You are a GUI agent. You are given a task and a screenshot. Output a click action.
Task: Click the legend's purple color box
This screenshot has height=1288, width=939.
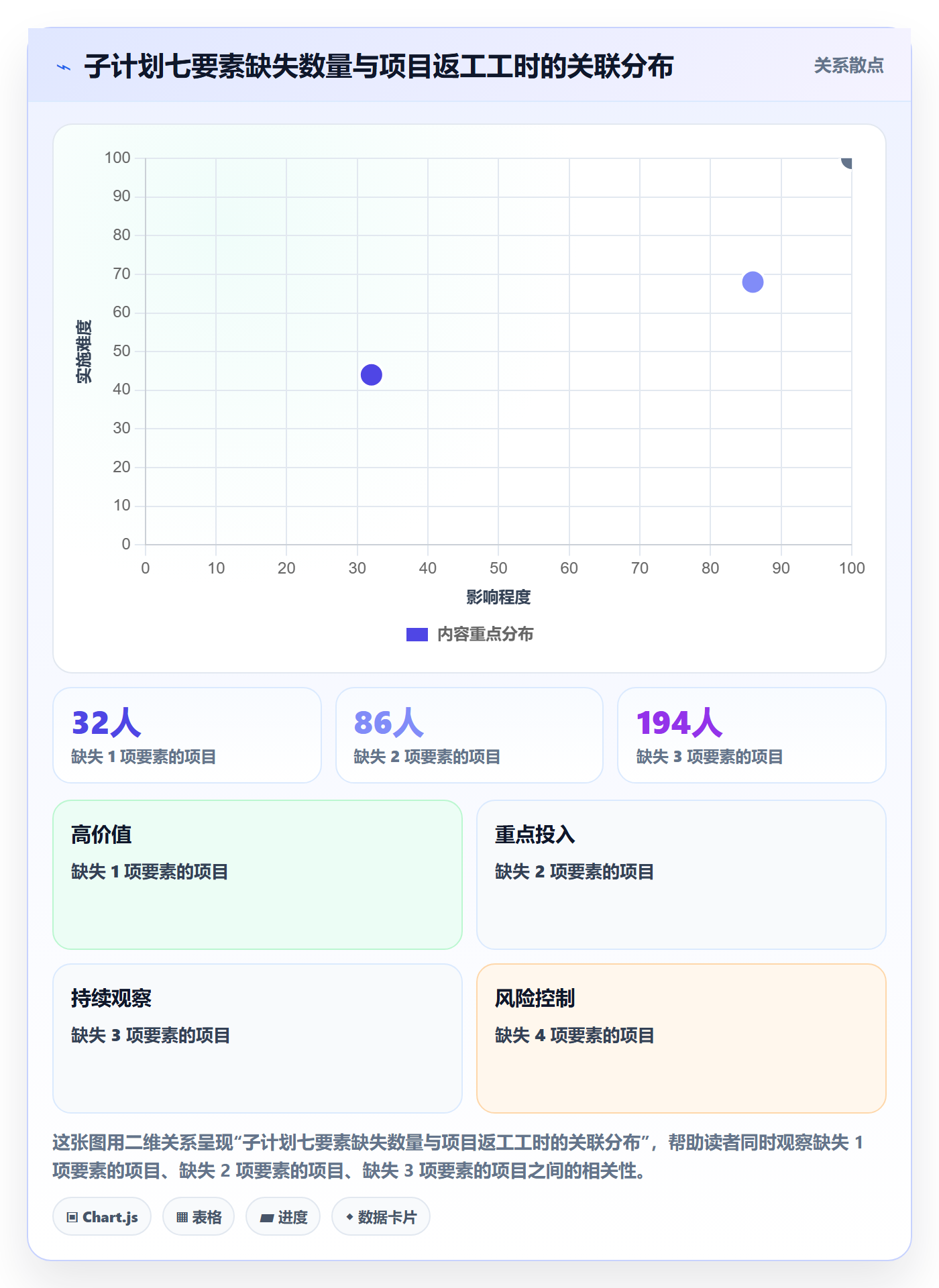coord(417,635)
